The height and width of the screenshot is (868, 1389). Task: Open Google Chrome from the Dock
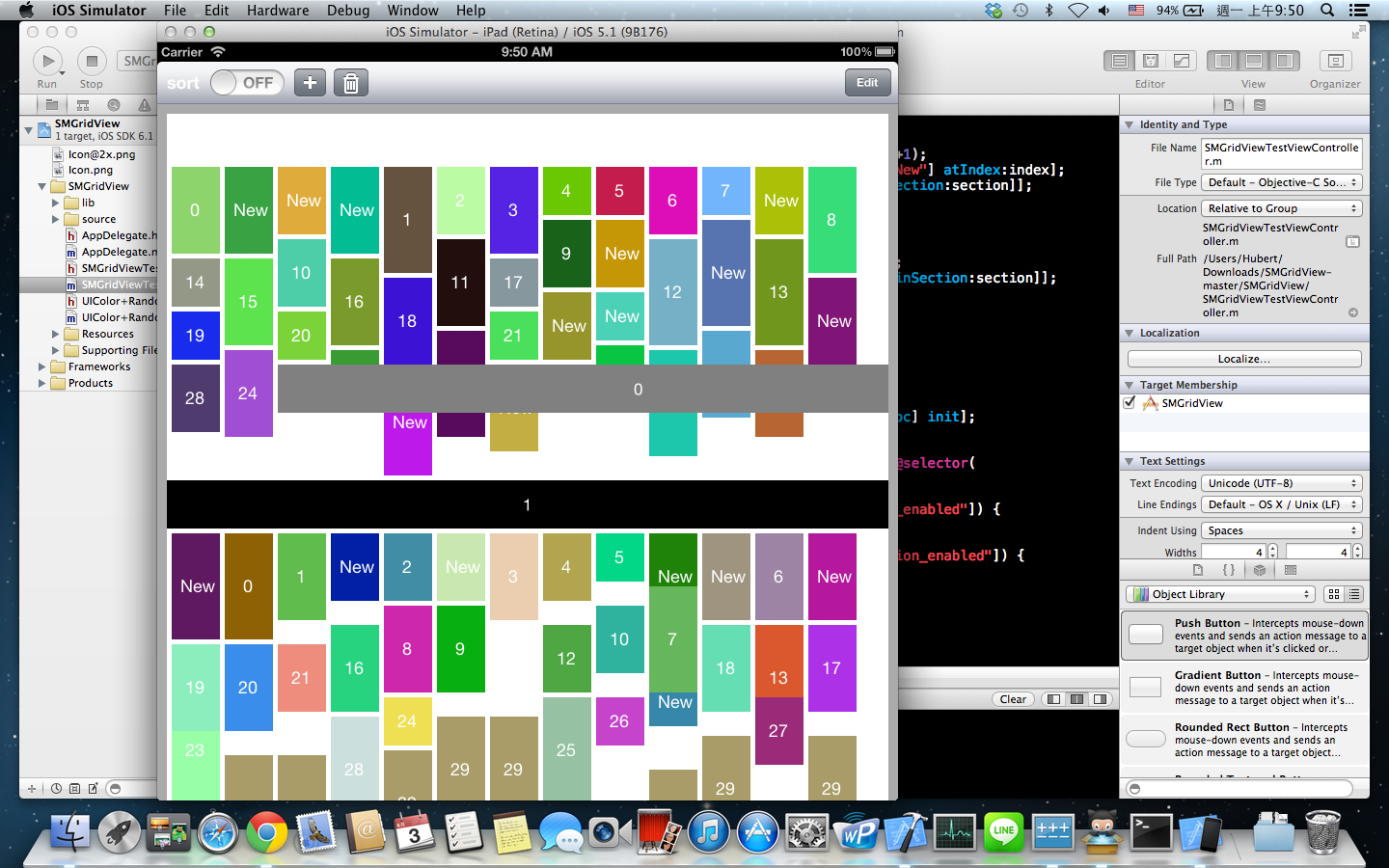[x=266, y=832]
